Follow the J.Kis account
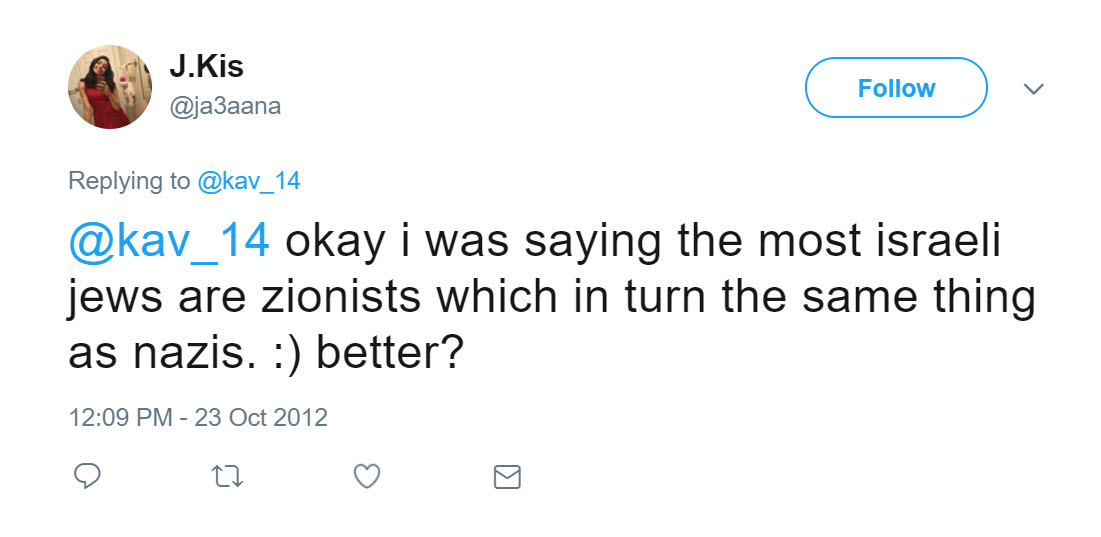Viewport: 1101px width, 537px height. [x=896, y=88]
